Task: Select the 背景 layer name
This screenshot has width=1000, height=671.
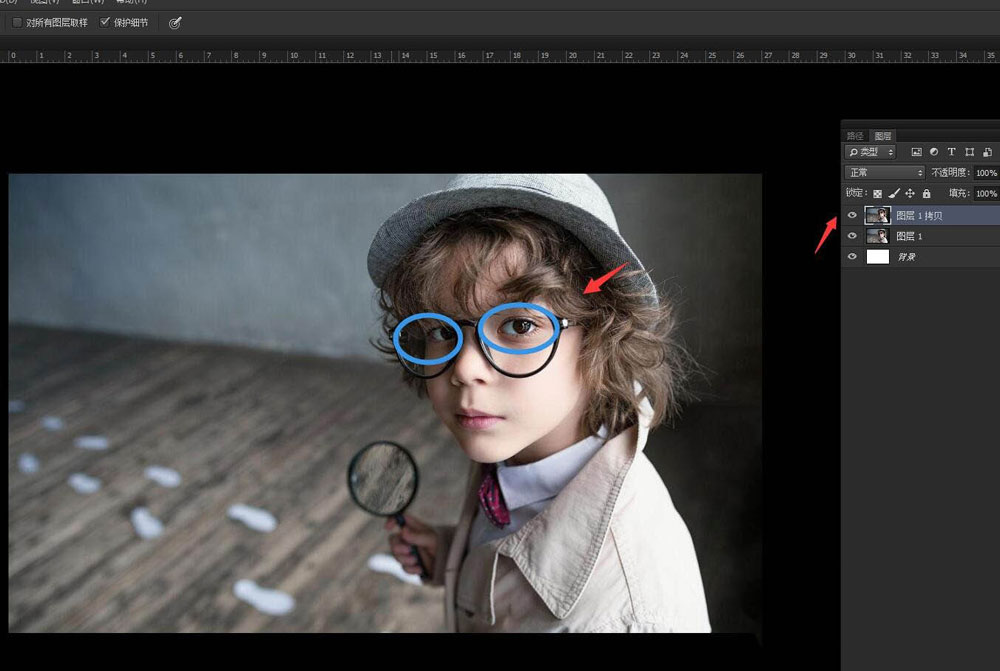Action: (906, 256)
